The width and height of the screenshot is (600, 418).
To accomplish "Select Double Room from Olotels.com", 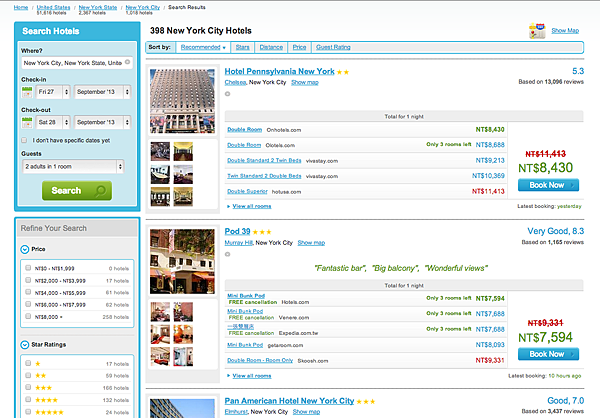I will [x=244, y=145].
